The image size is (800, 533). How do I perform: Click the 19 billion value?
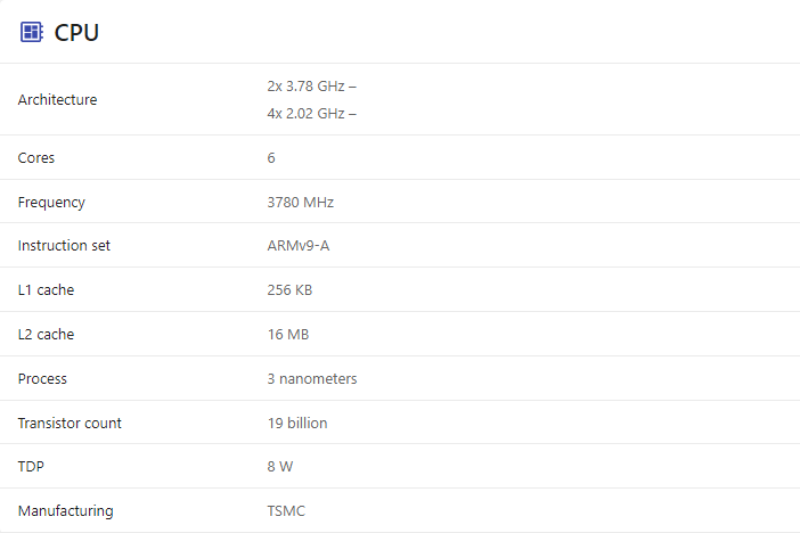[x=297, y=423]
